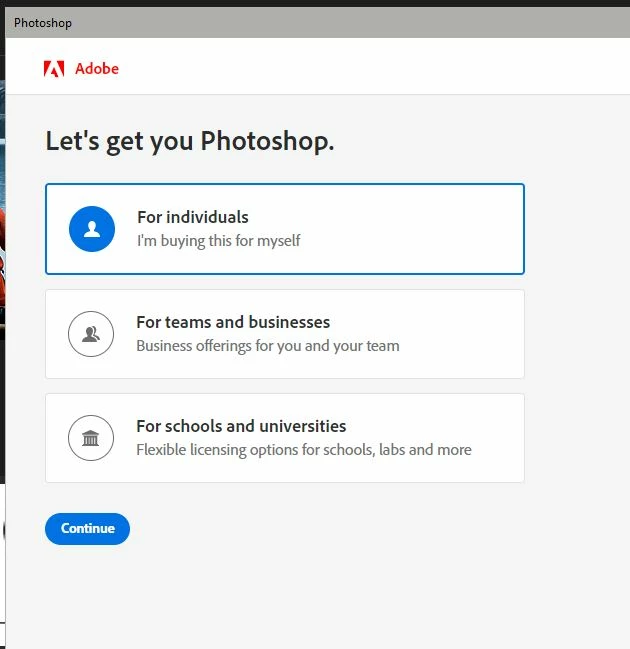Choose the For teams and businesses card

click(x=285, y=334)
